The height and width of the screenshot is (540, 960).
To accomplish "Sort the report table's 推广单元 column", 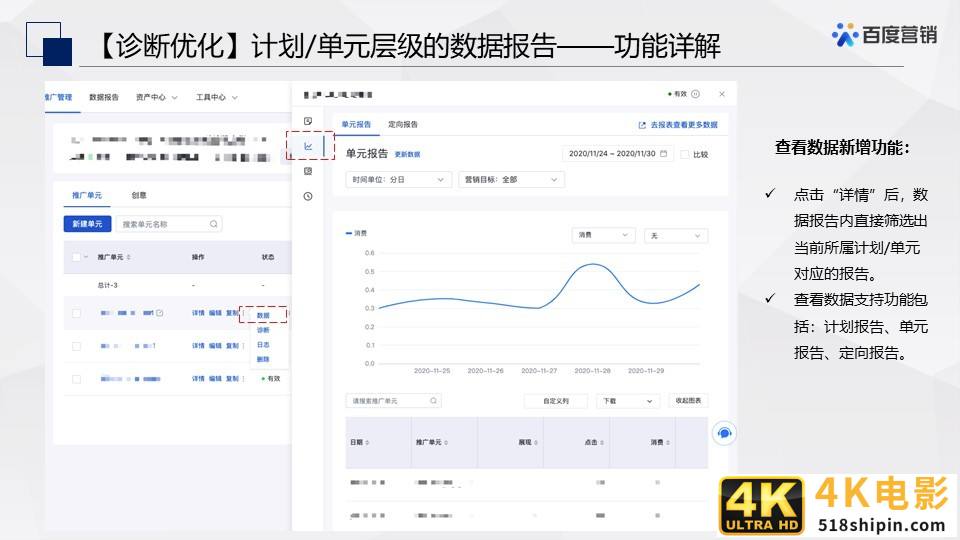I will [x=446, y=442].
